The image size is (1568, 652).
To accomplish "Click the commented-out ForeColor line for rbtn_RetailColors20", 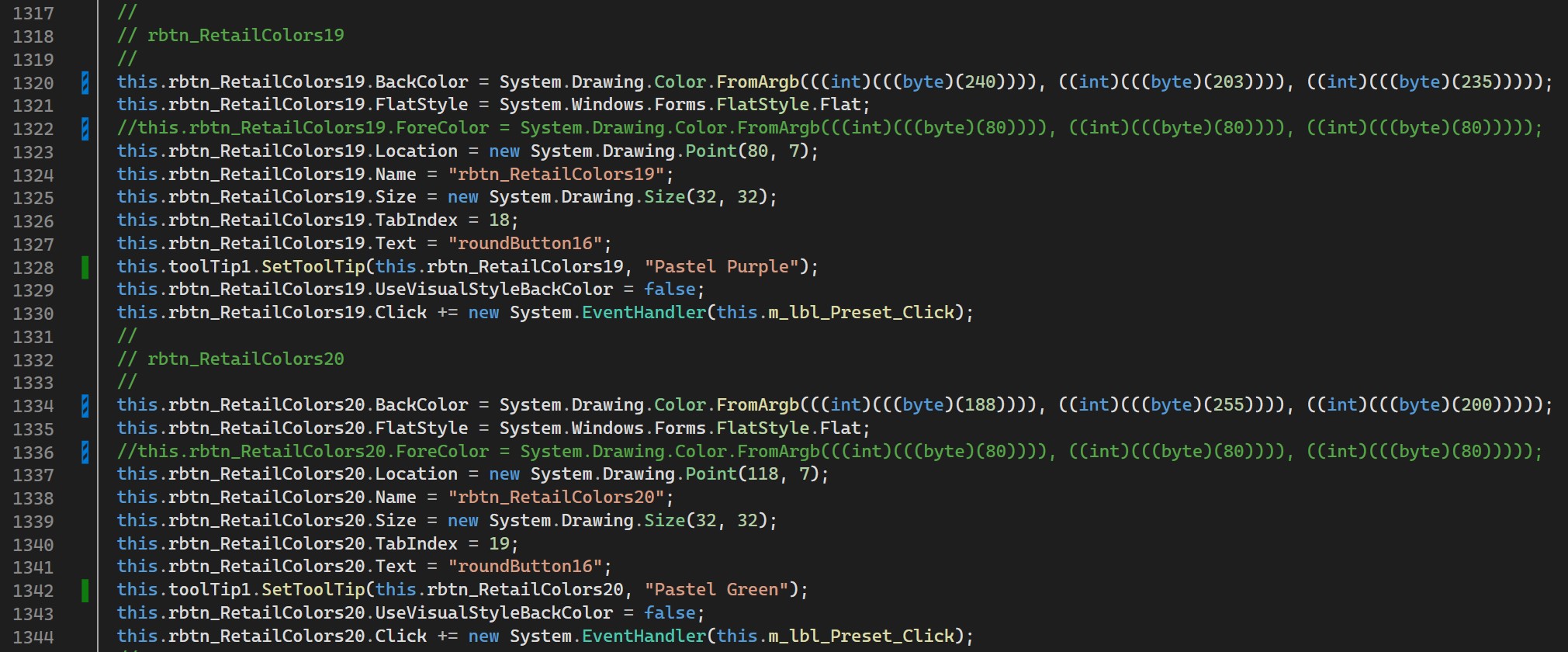I will click(x=830, y=452).
